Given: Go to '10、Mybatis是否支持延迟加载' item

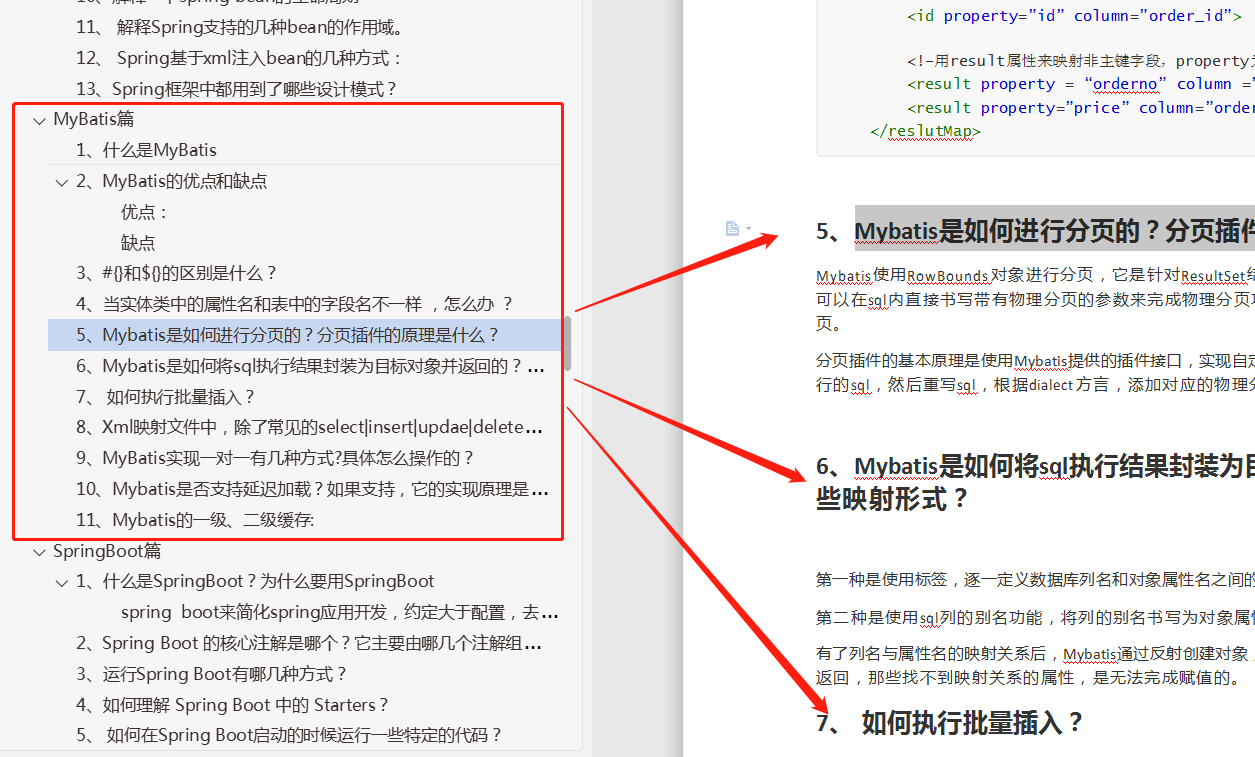Looking at the screenshot, I should click(x=312, y=490).
